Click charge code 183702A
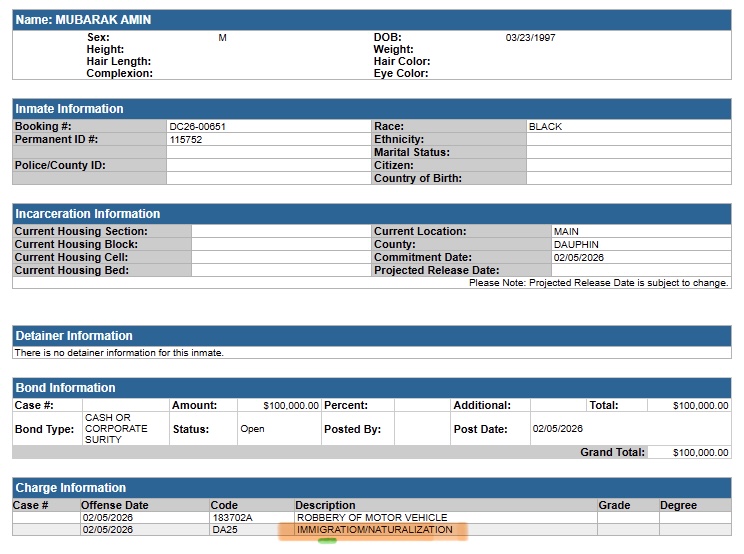The image size is (744, 554). tap(231, 518)
